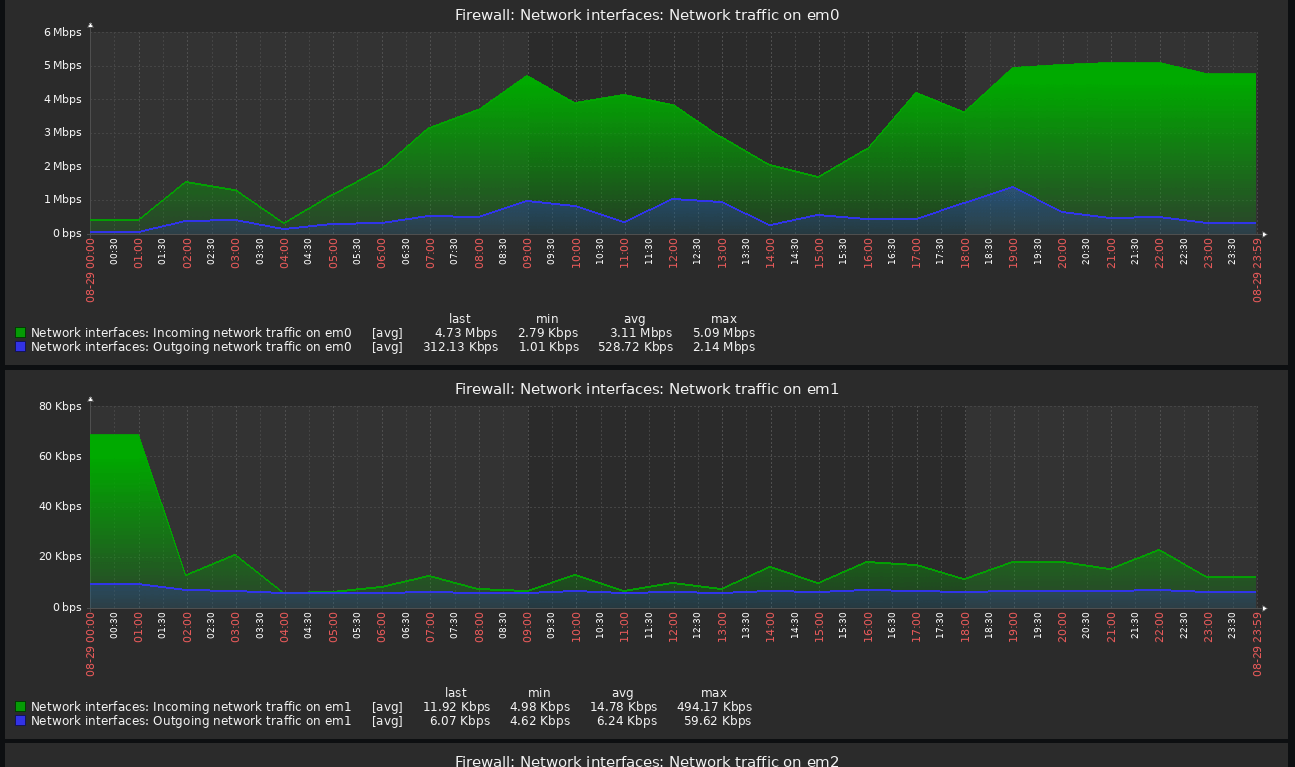Click Incoming network traffic on em0 legend label
1295x767 pixels.
[191, 333]
